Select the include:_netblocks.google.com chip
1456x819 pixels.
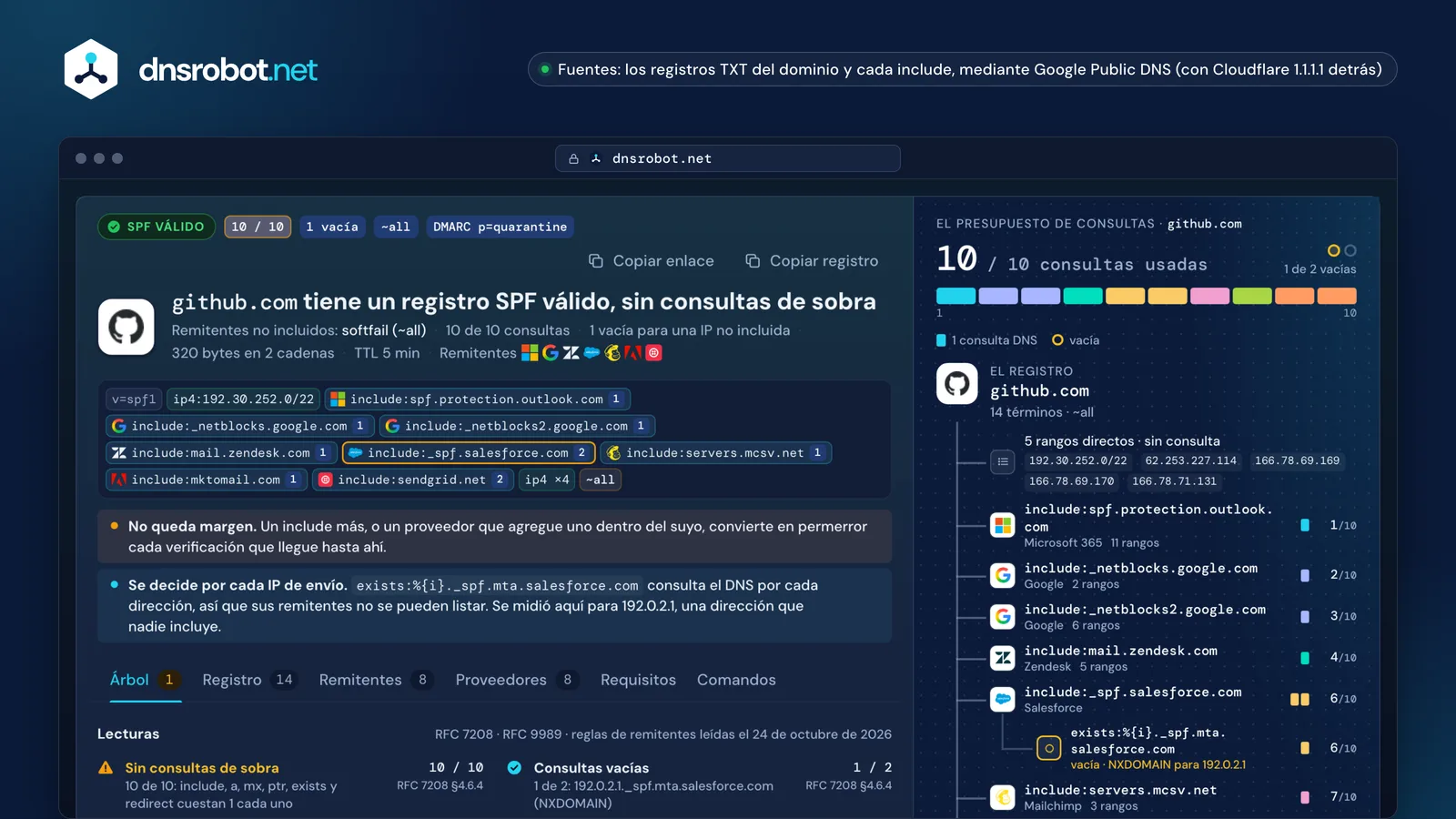pyautogui.click(x=240, y=426)
